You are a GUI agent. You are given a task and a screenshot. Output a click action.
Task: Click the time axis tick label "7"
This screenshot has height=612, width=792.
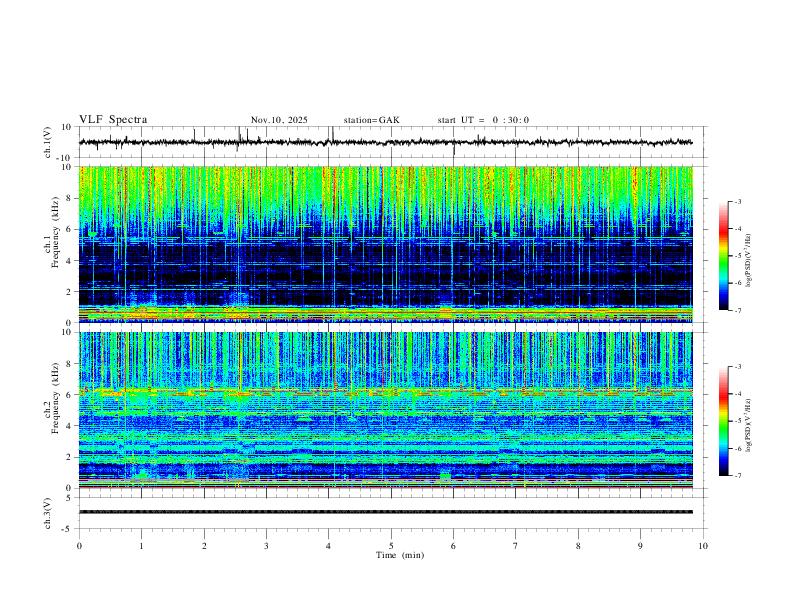(x=516, y=546)
